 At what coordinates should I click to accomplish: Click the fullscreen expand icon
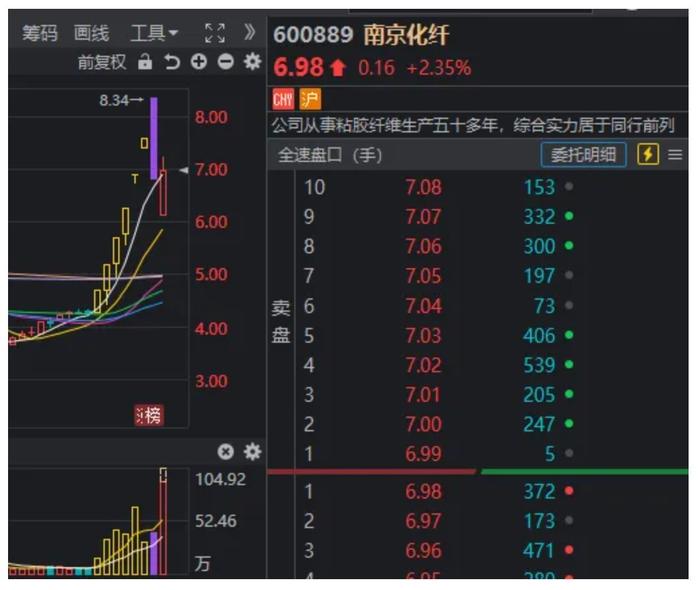click(x=214, y=34)
